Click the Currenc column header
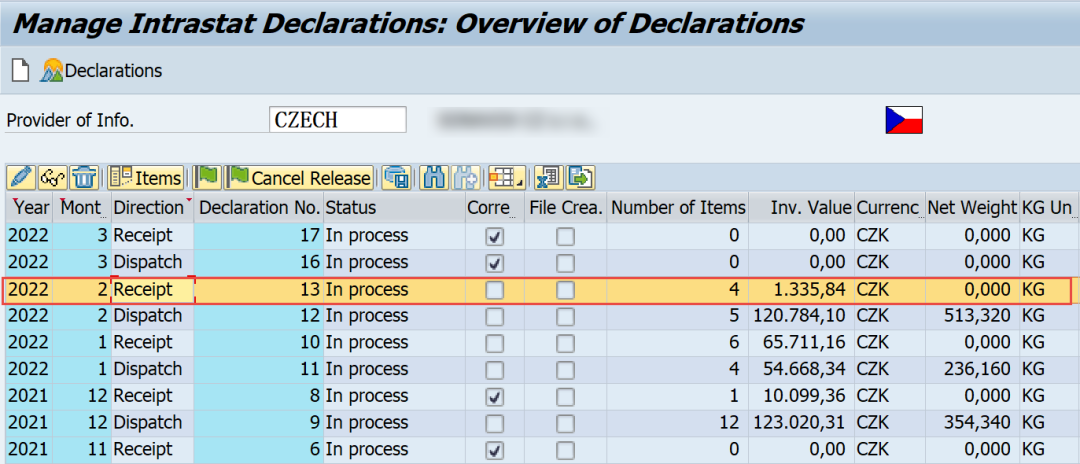Screen dimensions: 1080x464 pyautogui.click(x=889, y=207)
